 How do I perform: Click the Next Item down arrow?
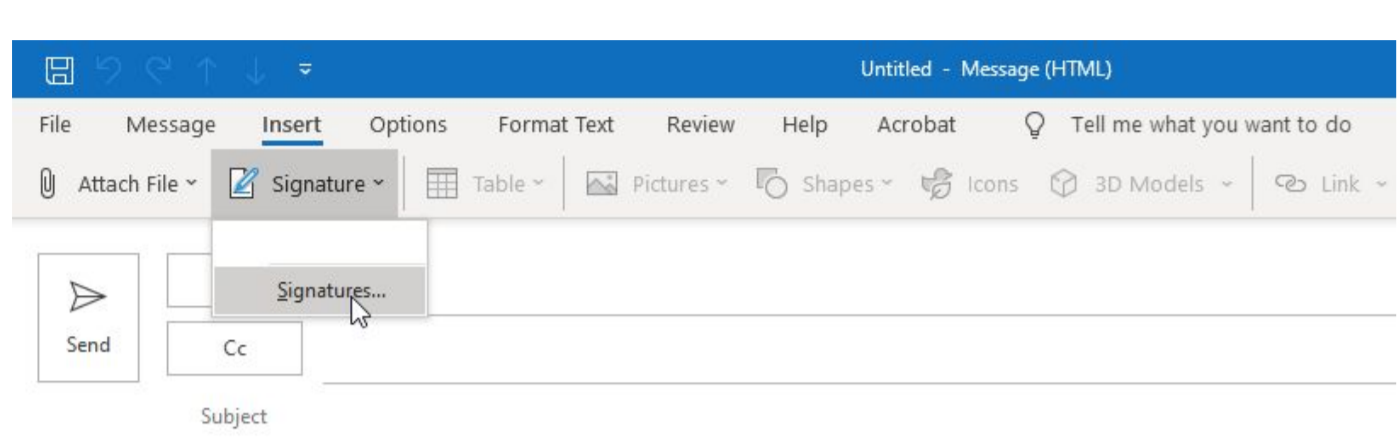(x=255, y=71)
